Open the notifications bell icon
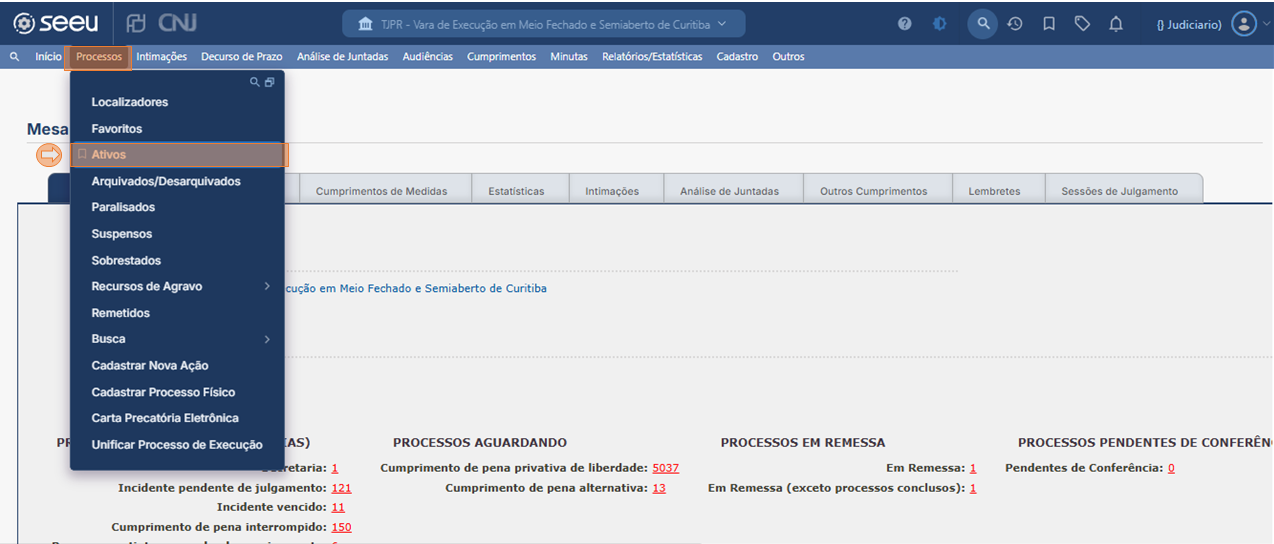The image size is (1274, 544). (1116, 24)
